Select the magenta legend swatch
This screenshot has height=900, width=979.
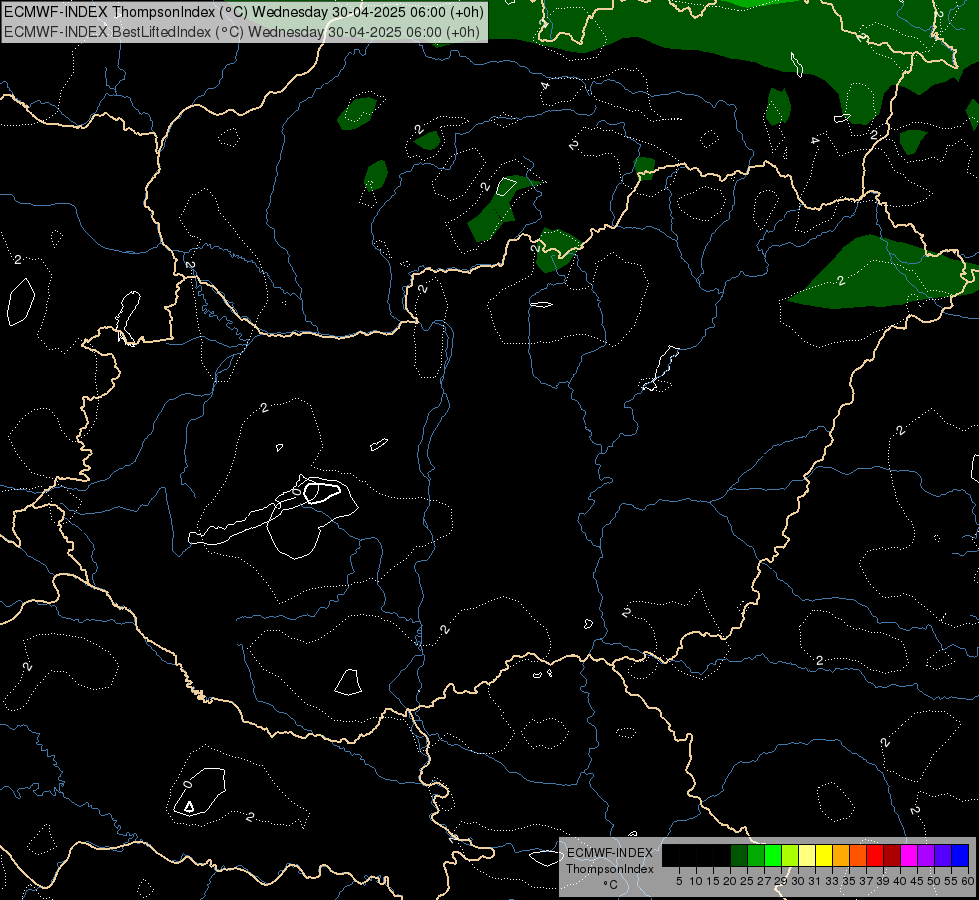tap(909, 855)
